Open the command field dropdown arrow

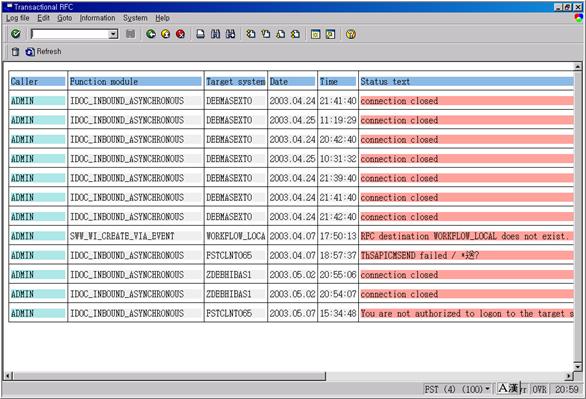113,34
